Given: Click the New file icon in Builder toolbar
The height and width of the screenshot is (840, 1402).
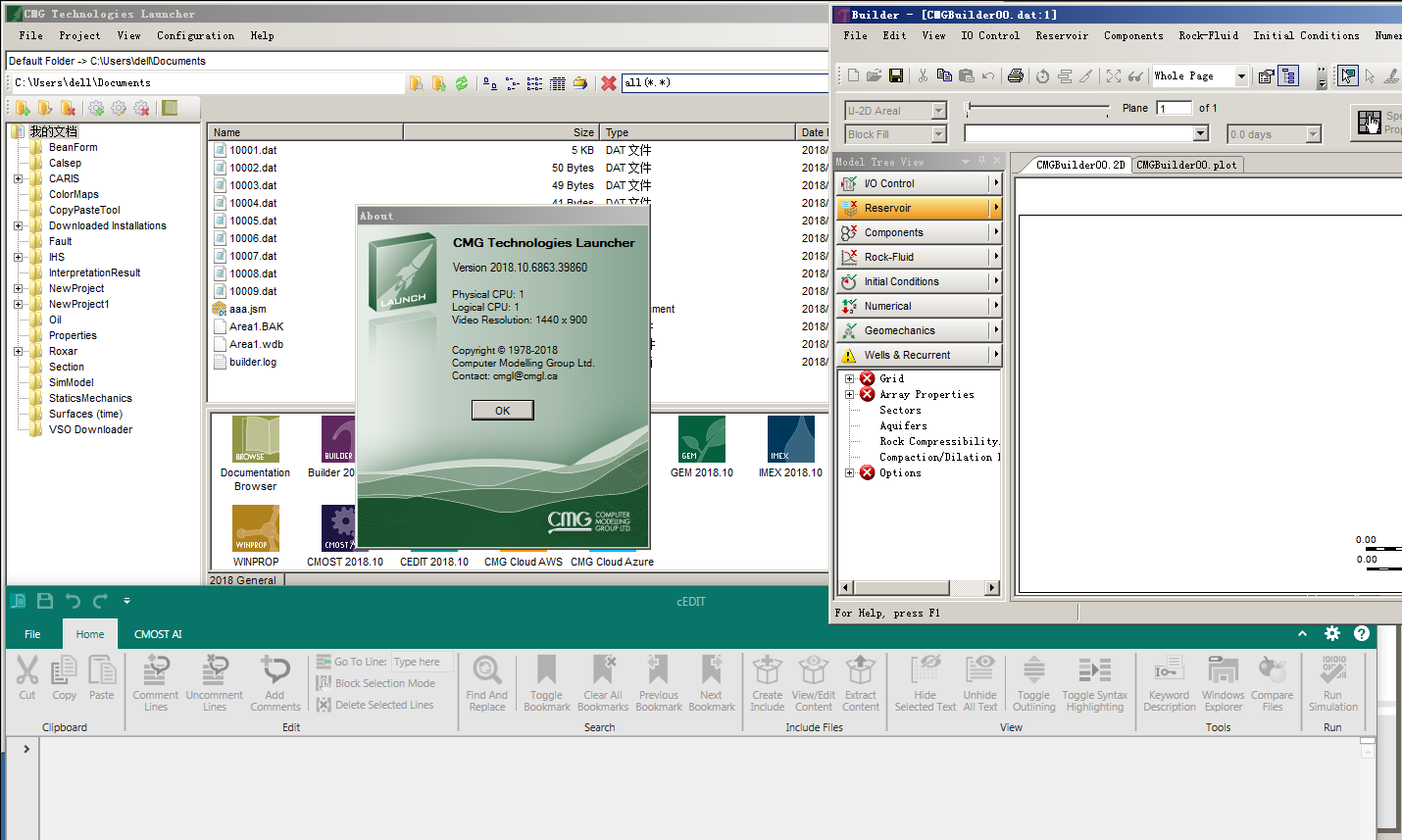Looking at the screenshot, I should [853, 75].
